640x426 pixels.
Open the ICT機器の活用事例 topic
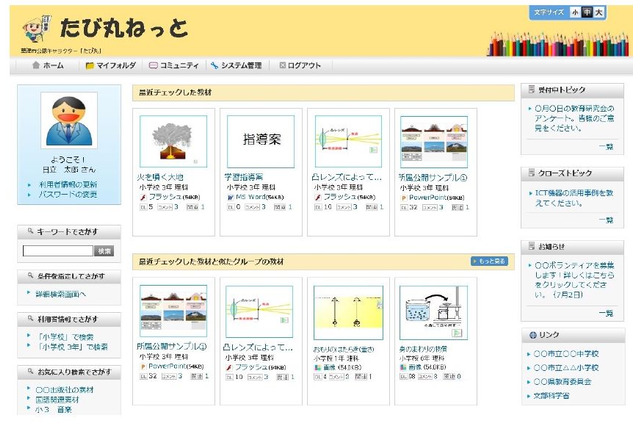click(x=574, y=198)
